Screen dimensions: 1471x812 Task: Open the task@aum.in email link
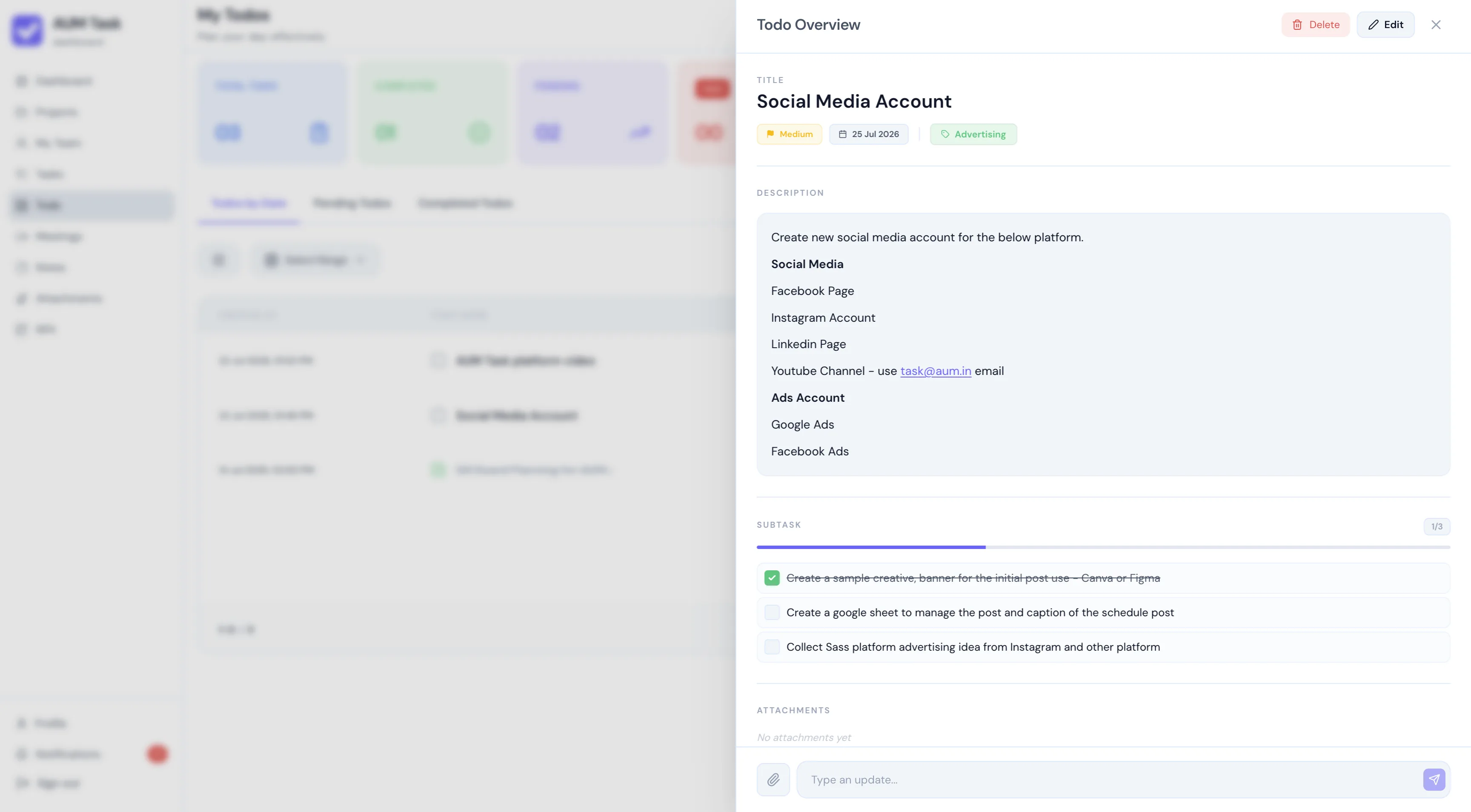936,371
